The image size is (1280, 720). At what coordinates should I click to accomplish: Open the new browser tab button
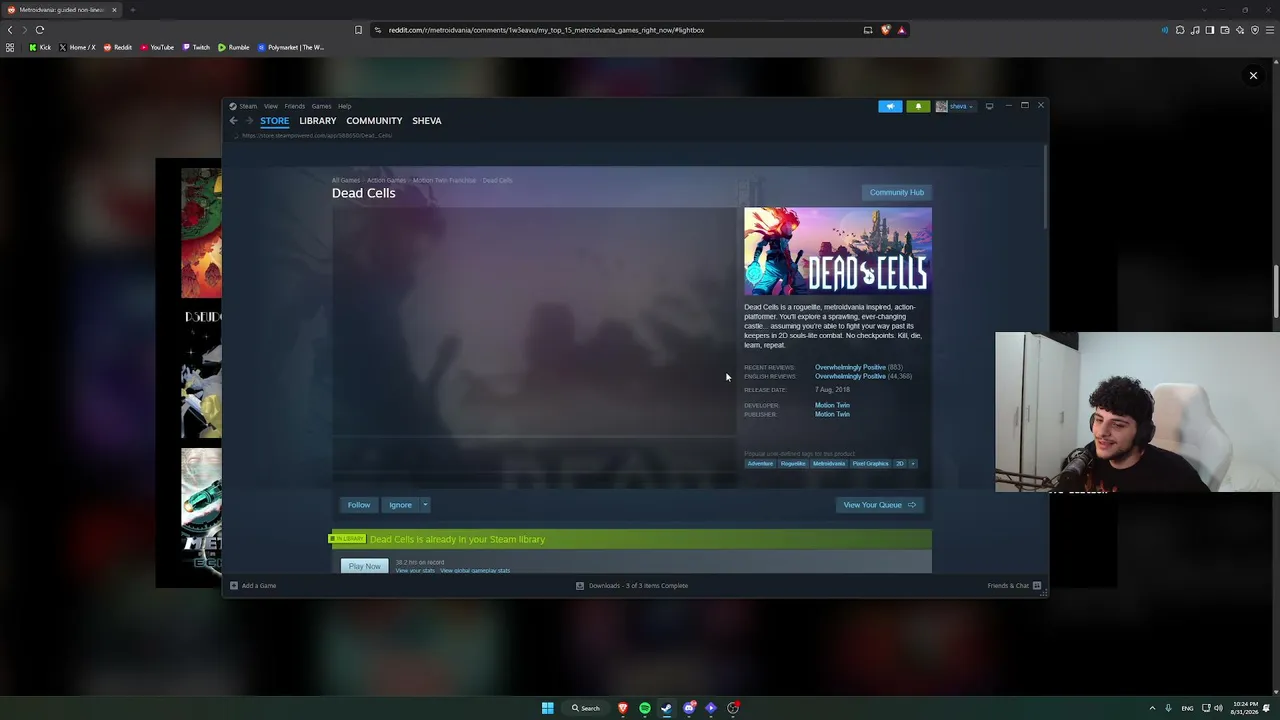coord(132,10)
